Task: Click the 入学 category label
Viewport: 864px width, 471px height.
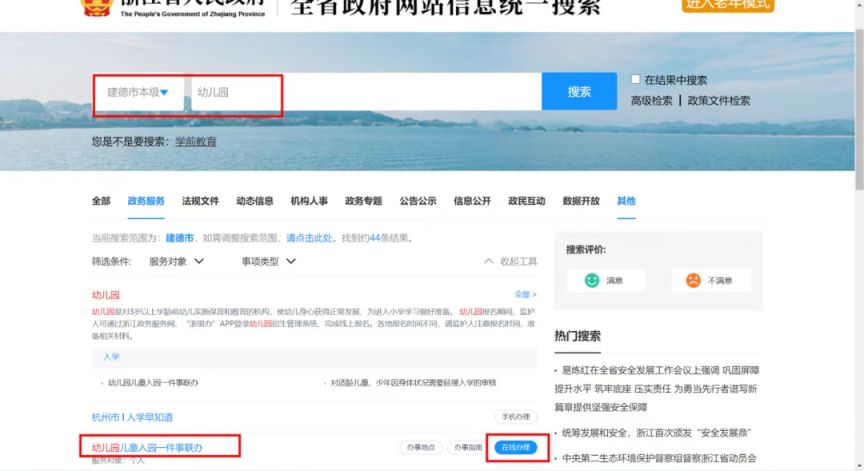Action: pos(111,356)
